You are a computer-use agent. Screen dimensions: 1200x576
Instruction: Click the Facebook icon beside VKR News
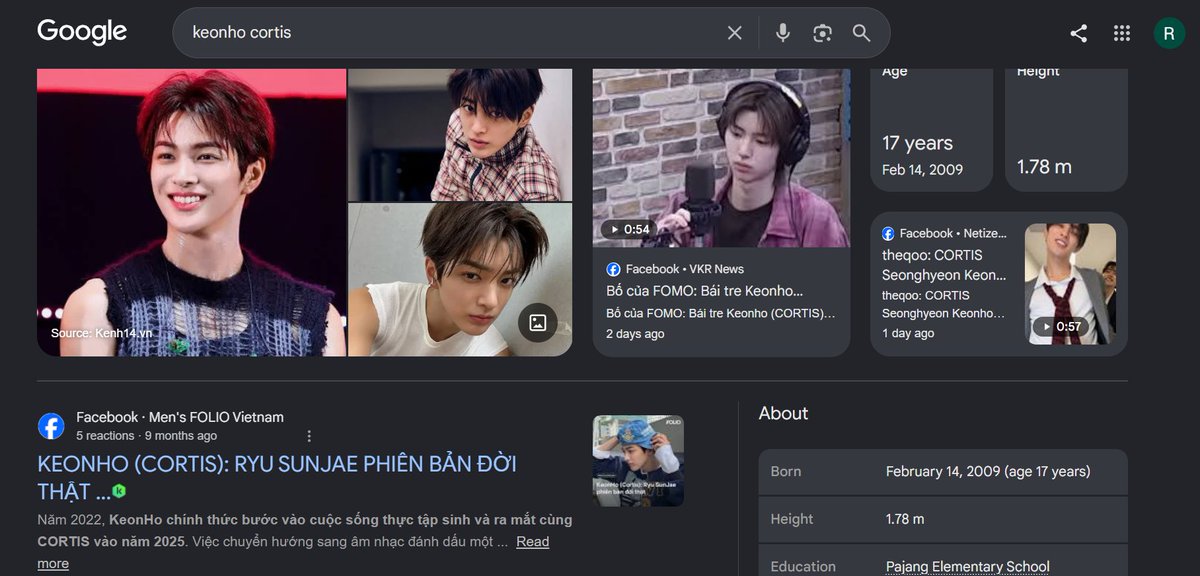[x=613, y=269]
